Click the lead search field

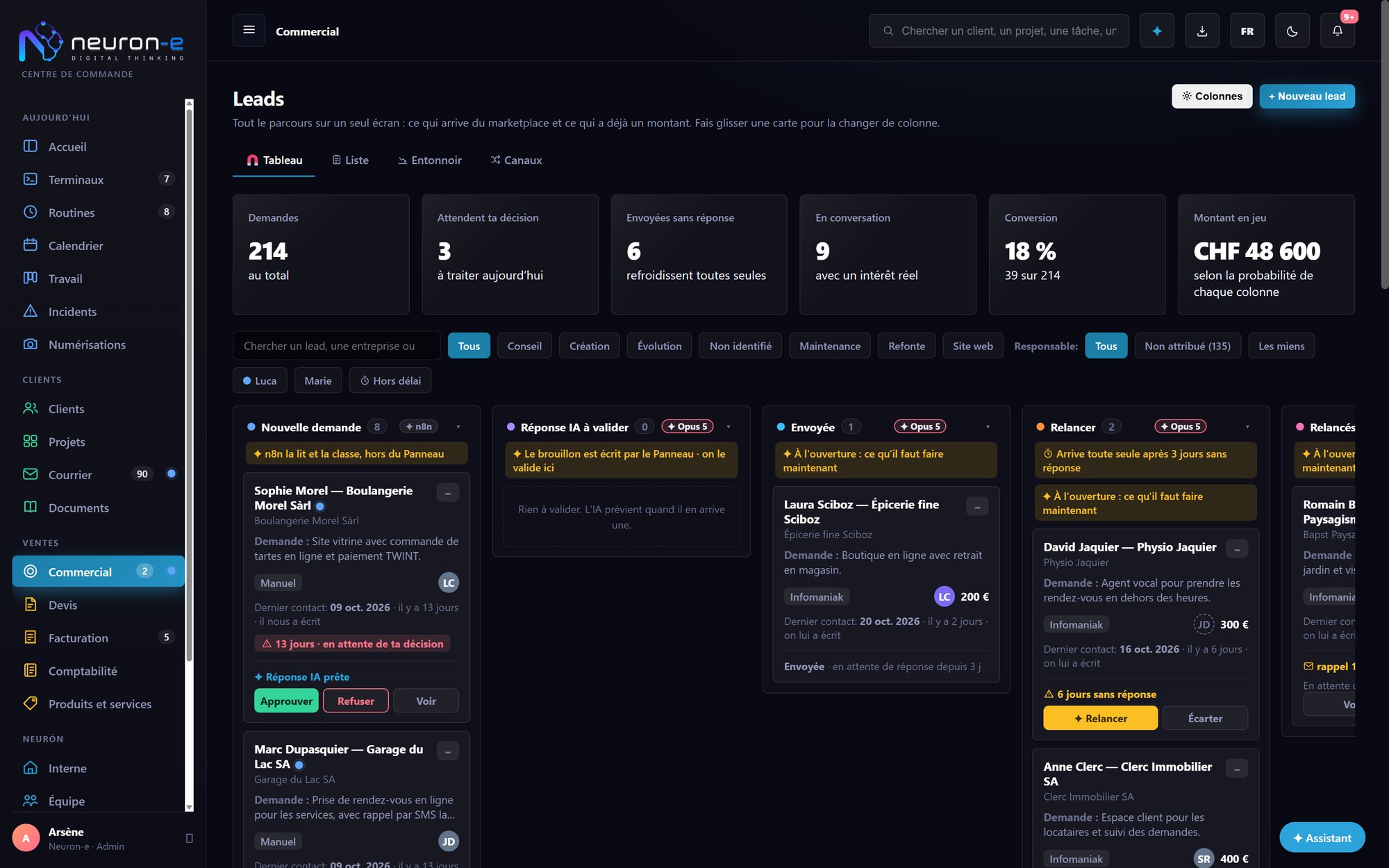[337, 346]
